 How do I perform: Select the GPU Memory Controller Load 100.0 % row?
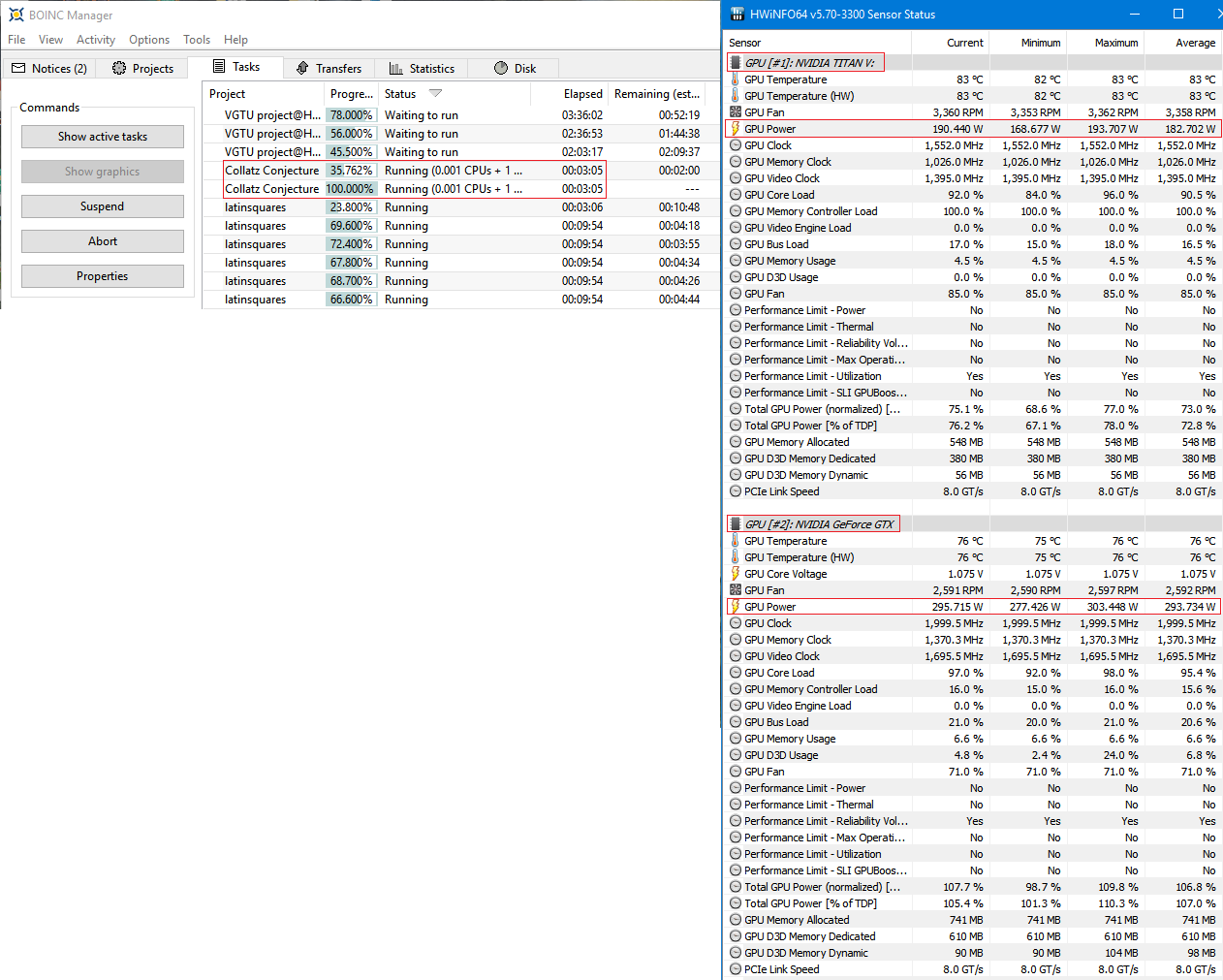point(973,211)
